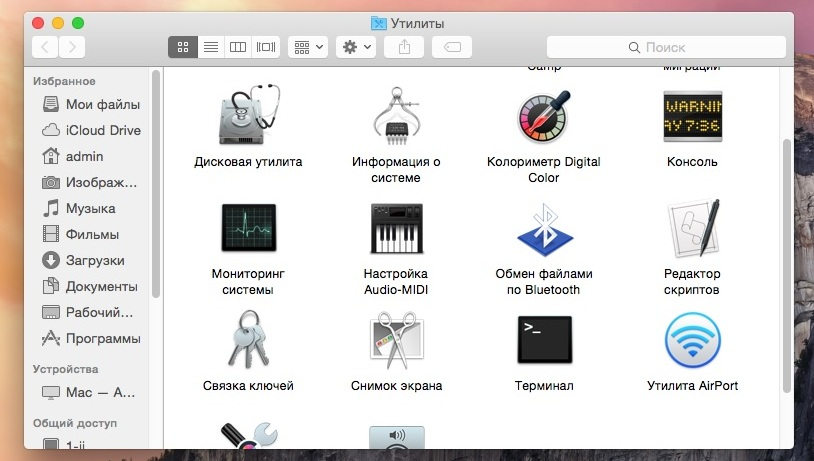Click the Снимок экрана label text

coord(397,386)
